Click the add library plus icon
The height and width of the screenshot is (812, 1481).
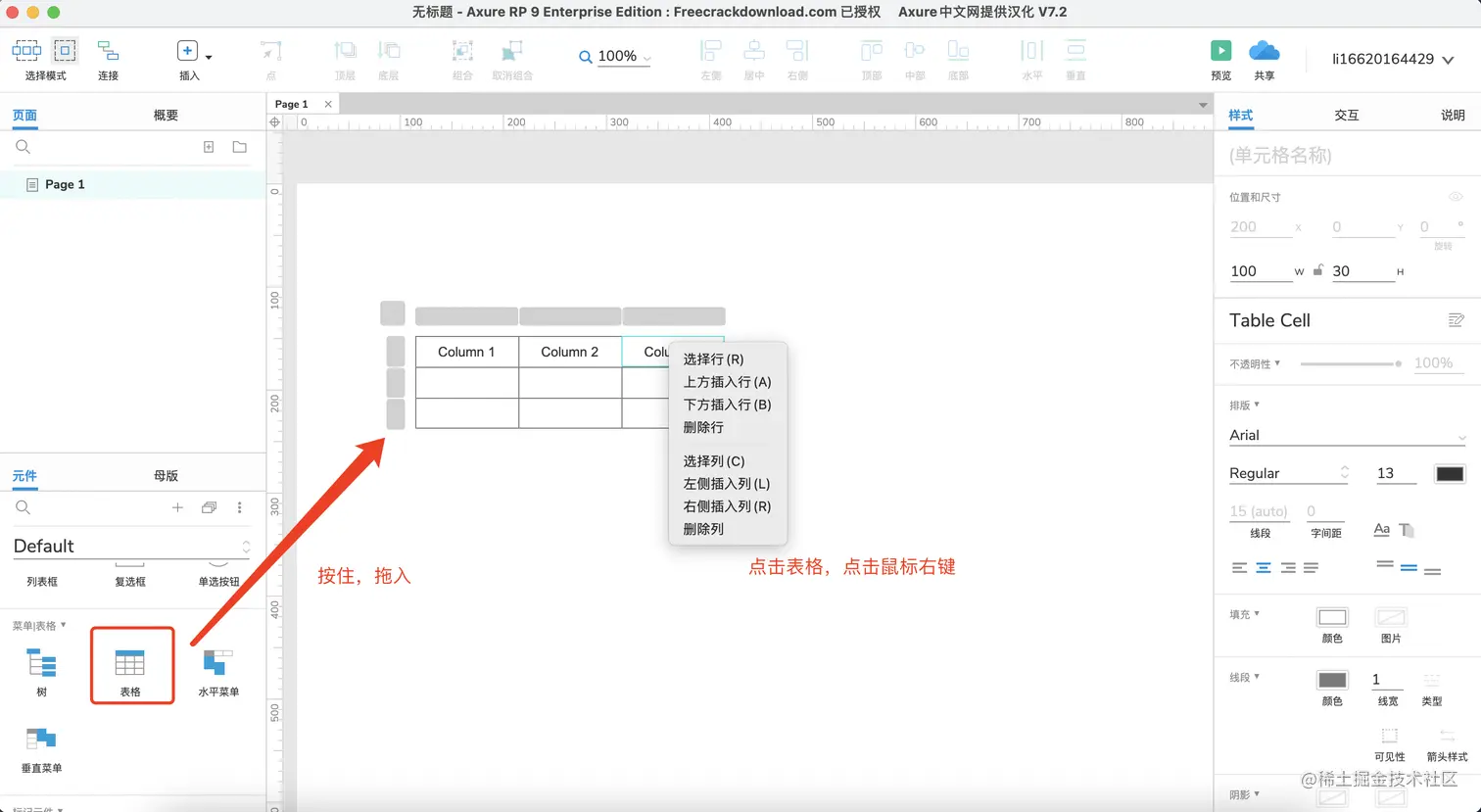[x=177, y=507]
